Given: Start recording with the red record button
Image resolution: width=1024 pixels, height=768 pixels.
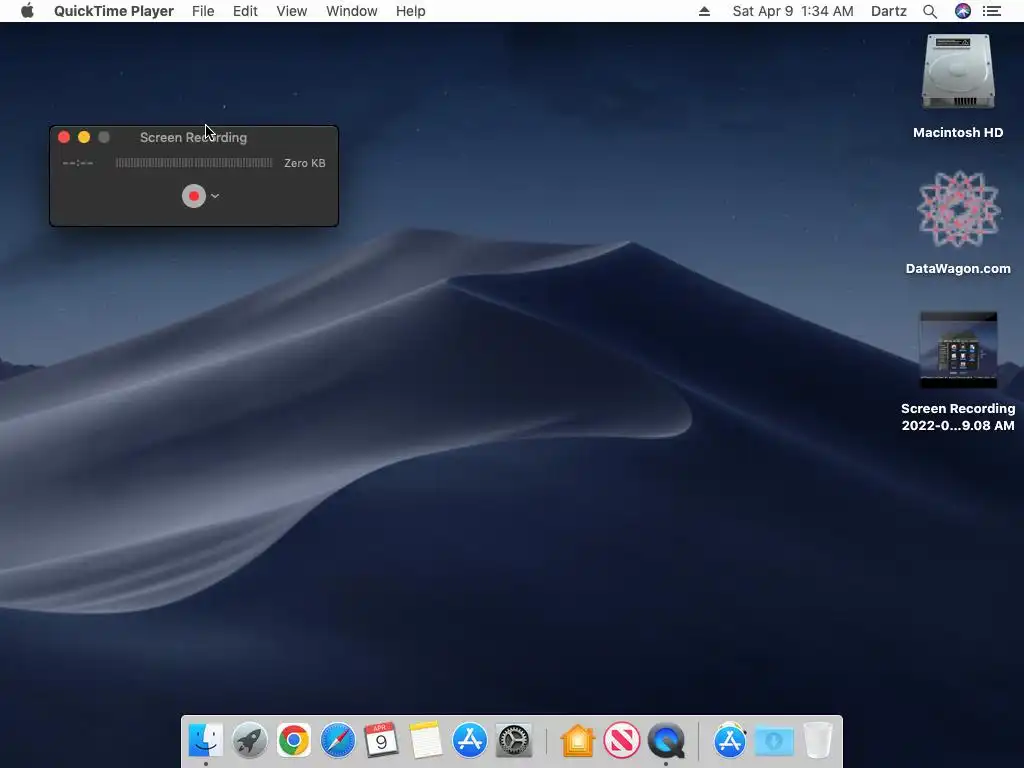Looking at the screenshot, I should [x=194, y=196].
